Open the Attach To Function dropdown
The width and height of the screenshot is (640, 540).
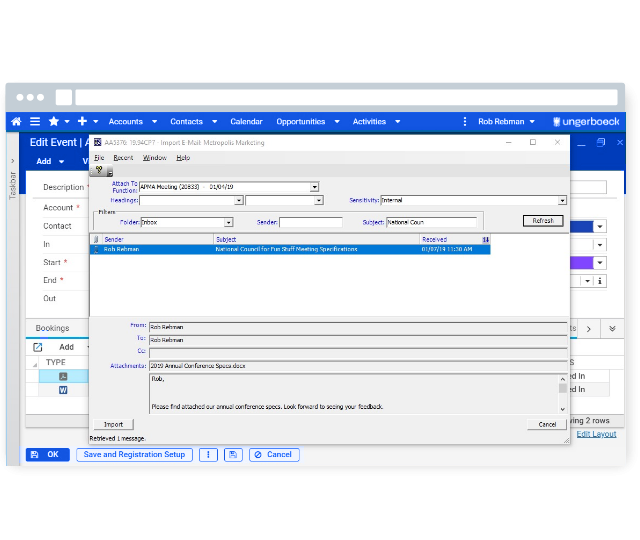tap(314, 187)
